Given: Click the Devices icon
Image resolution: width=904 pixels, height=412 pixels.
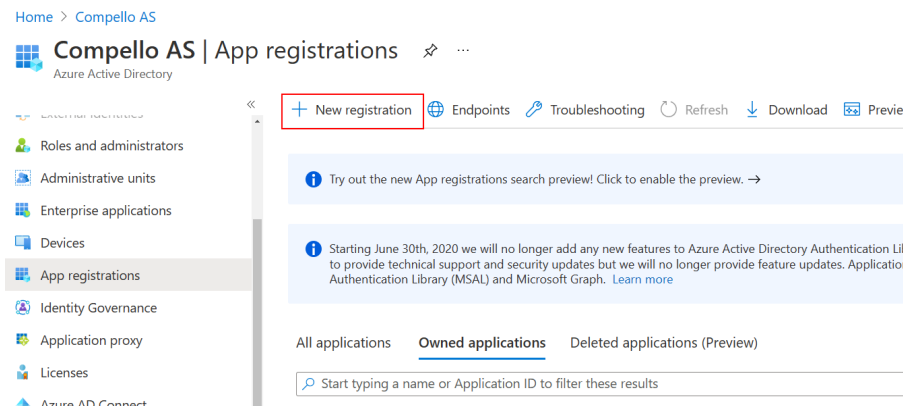Looking at the screenshot, I should pos(22,243).
